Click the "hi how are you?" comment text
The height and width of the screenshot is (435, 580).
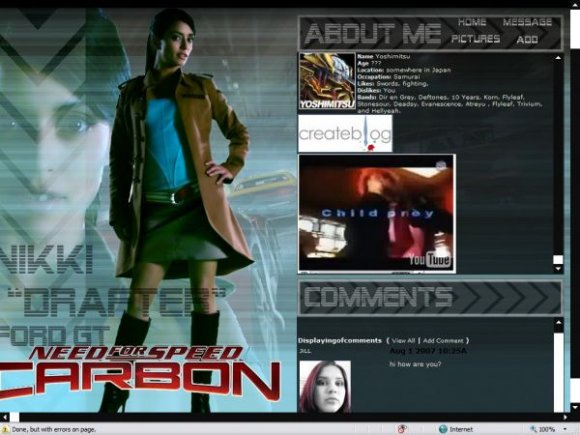[x=415, y=364]
